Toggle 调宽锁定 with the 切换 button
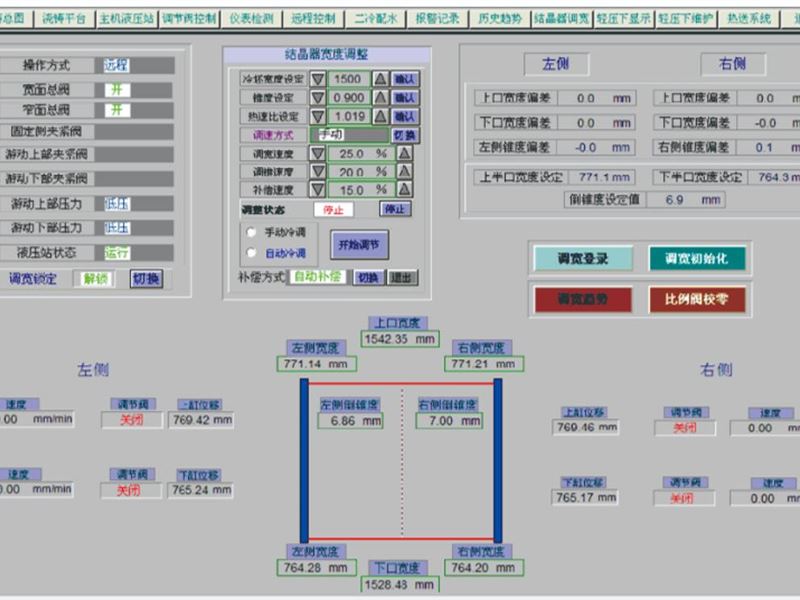This screenshot has height=600, width=800. [146, 279]
